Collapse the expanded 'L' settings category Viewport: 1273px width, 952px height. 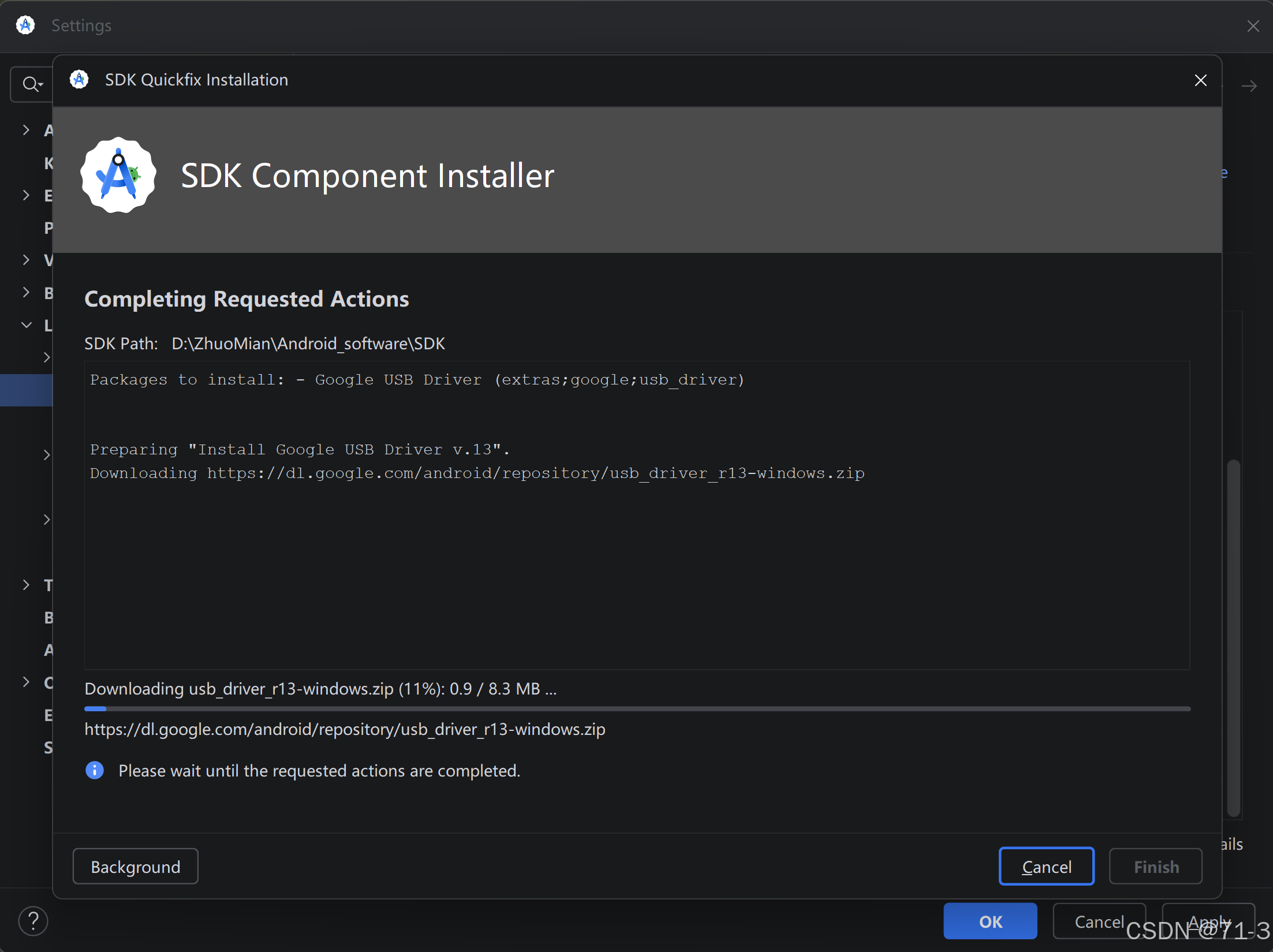coord(26,325)
